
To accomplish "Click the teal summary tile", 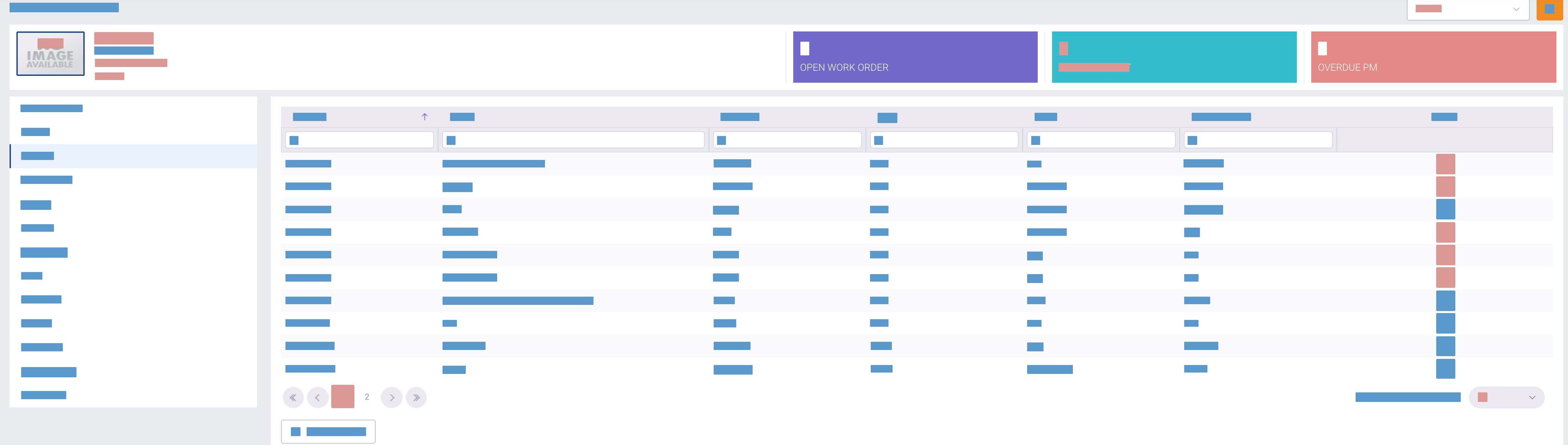I will point(1174,57).
